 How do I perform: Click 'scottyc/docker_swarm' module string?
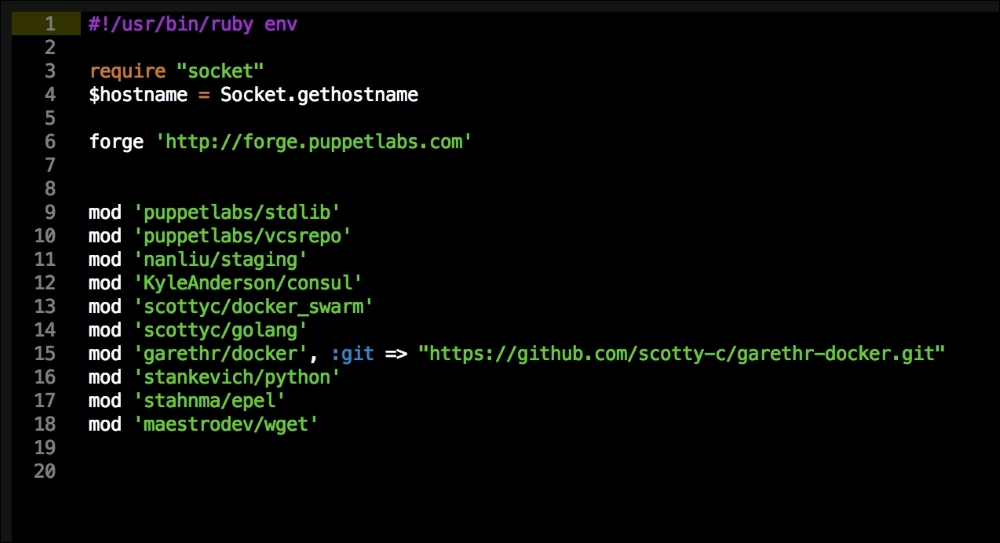point(252,306)
